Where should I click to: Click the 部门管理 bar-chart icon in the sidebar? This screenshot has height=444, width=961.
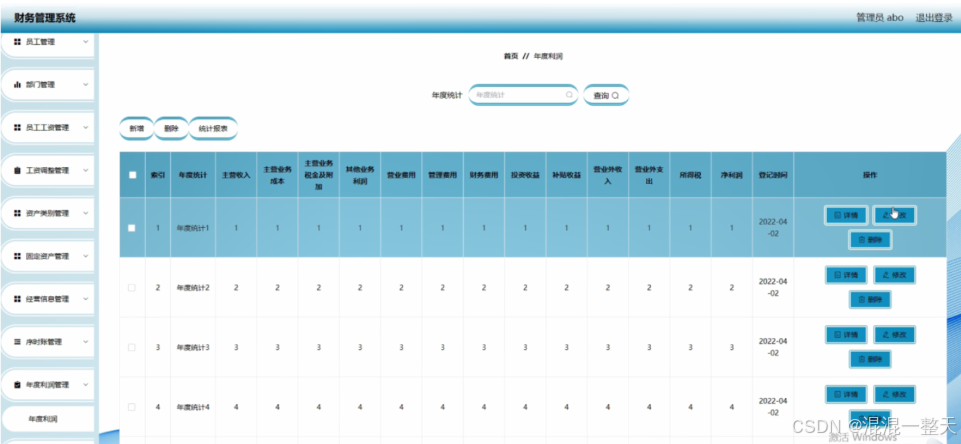(17, 85)
